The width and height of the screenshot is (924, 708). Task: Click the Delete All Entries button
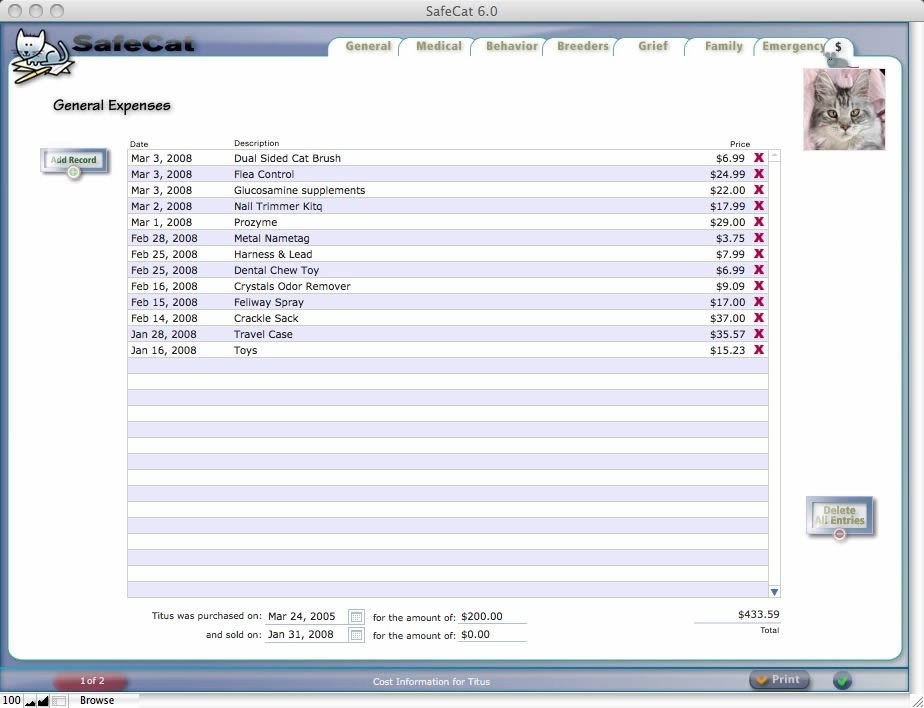[x=840, y=517]
